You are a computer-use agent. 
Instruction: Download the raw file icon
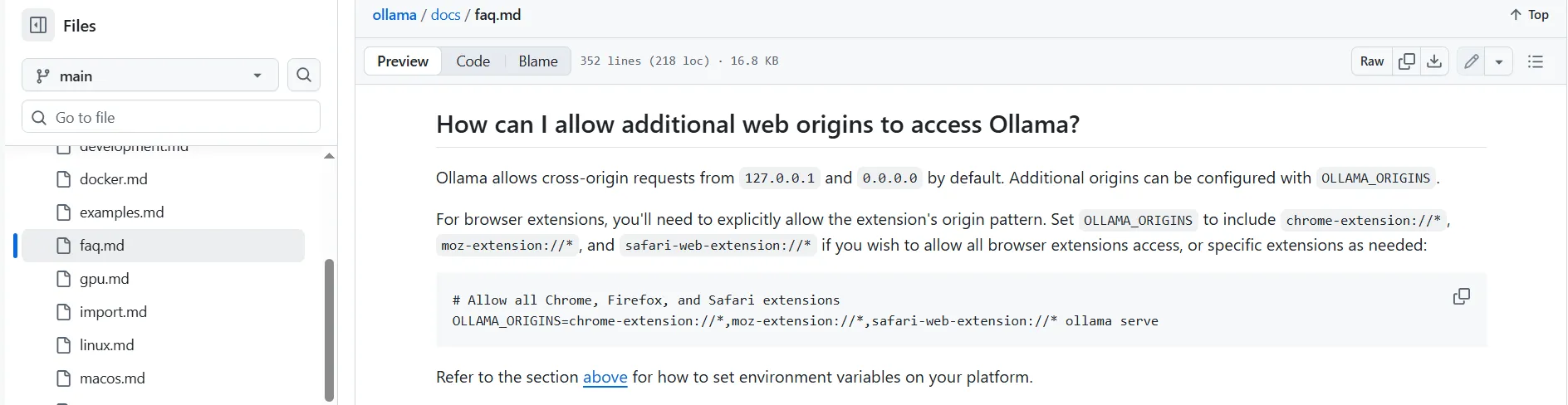click(x=1434, y=61)
